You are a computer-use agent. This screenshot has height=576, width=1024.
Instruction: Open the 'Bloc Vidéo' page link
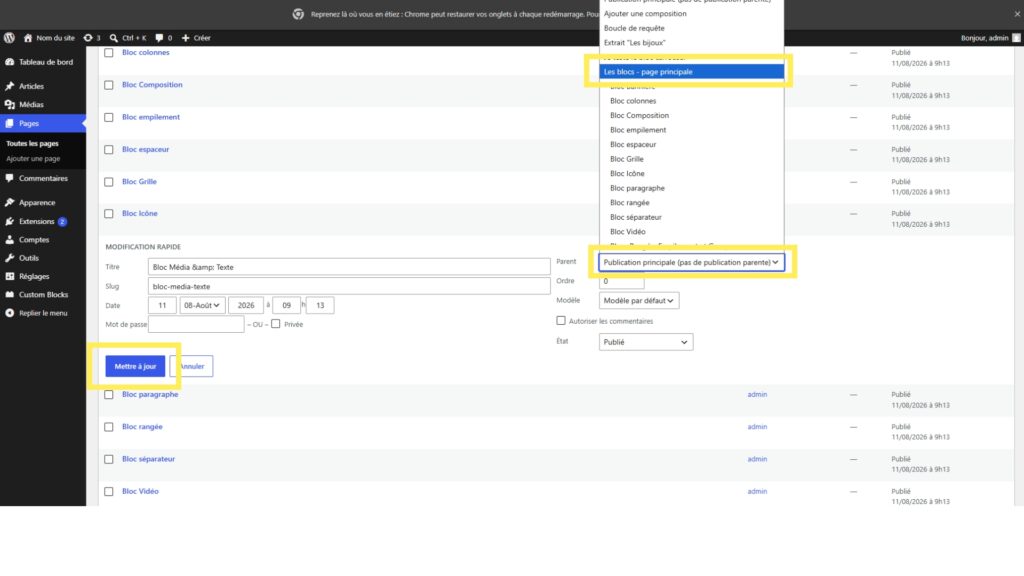tap(140, 491)
